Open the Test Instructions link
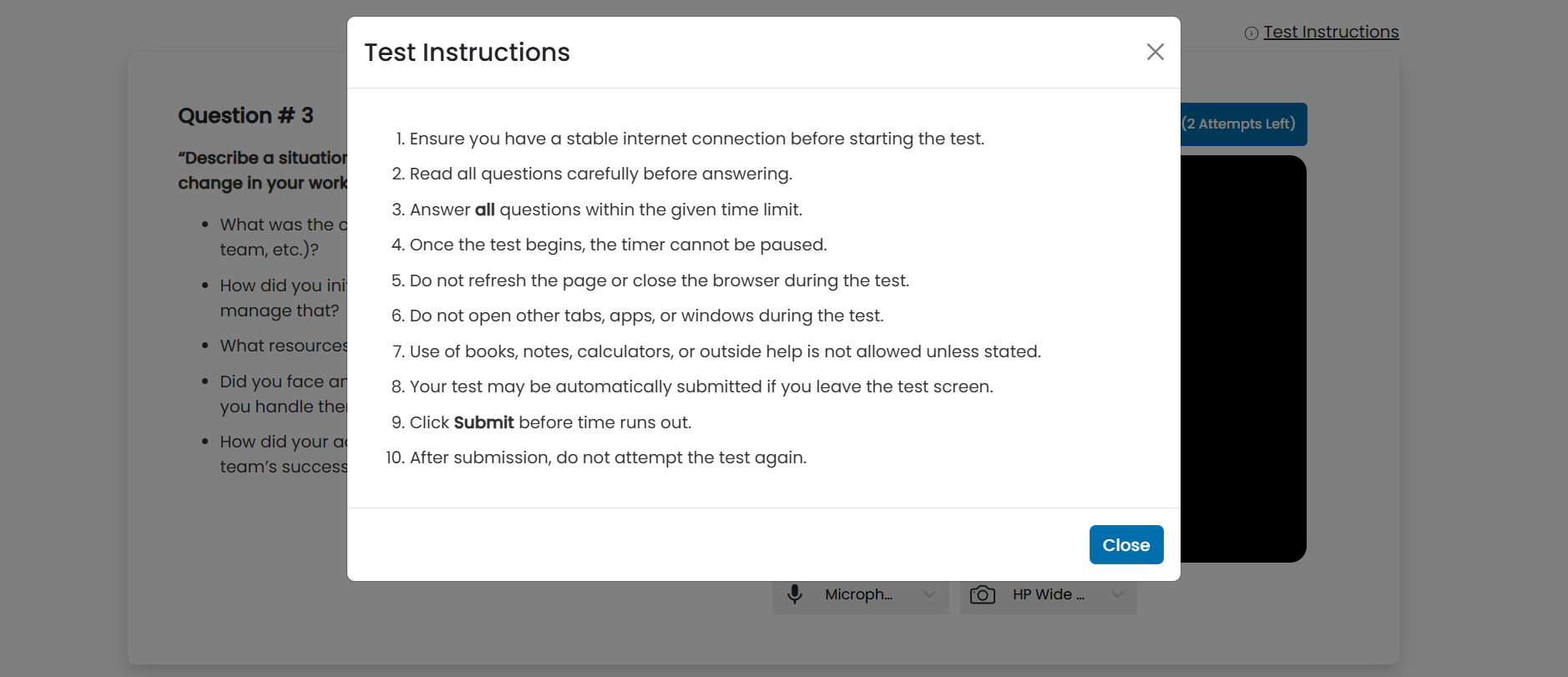The width and height of the screenshot is (1568, 677). pyautogui.click(x=1330, y=32)
